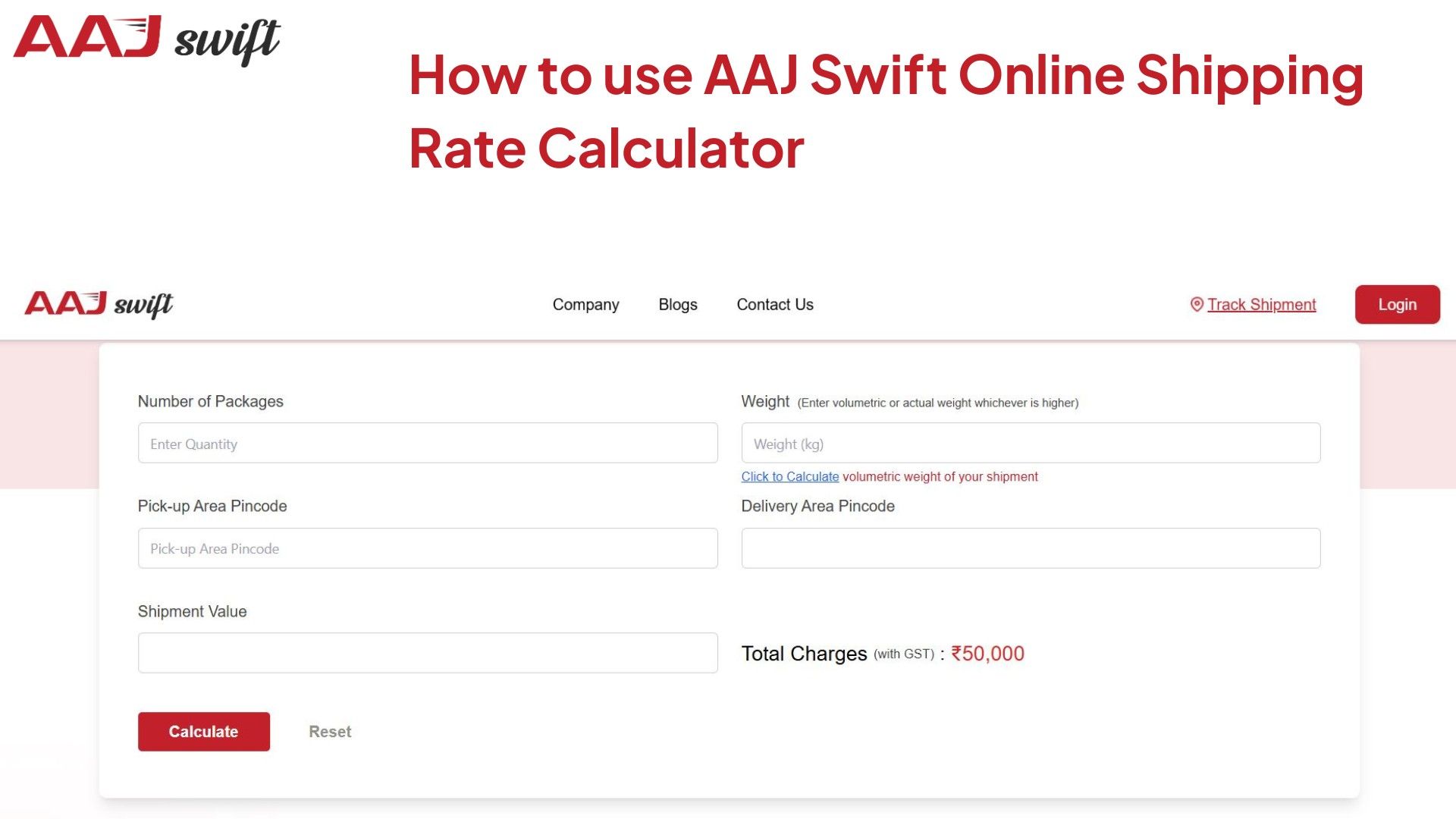Follow the Track Shipment link

pyautogui.click(x=1261, y=304)
